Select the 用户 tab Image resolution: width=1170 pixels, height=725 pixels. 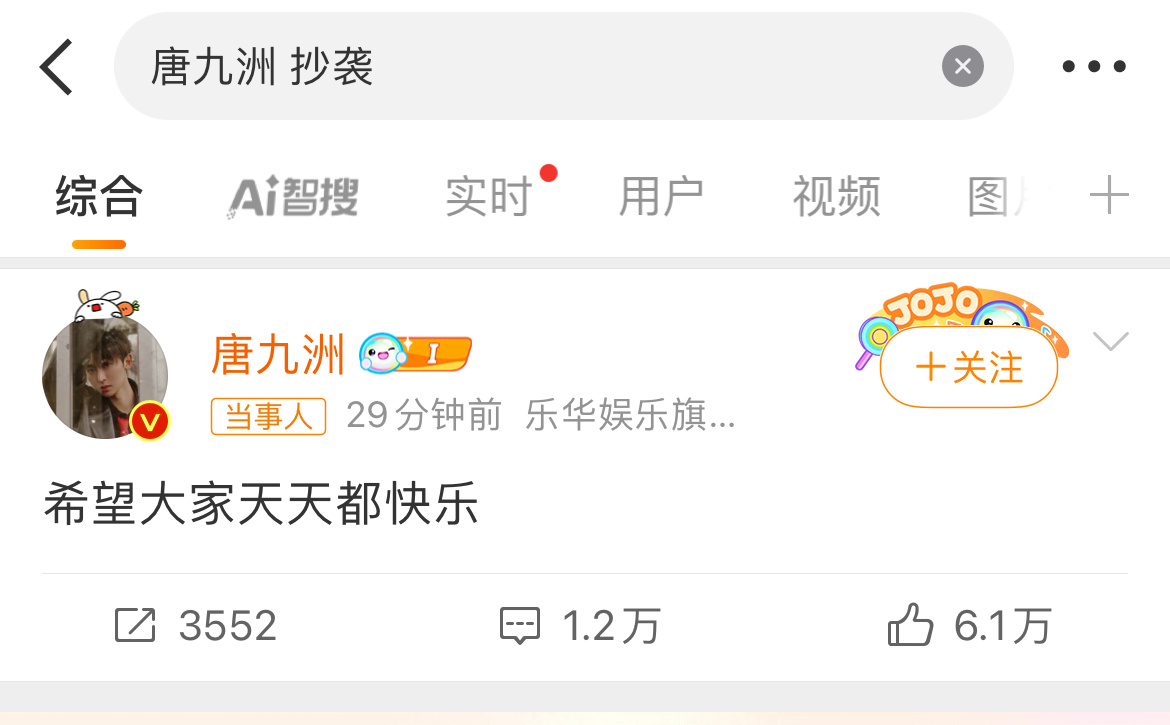point(661,197)
